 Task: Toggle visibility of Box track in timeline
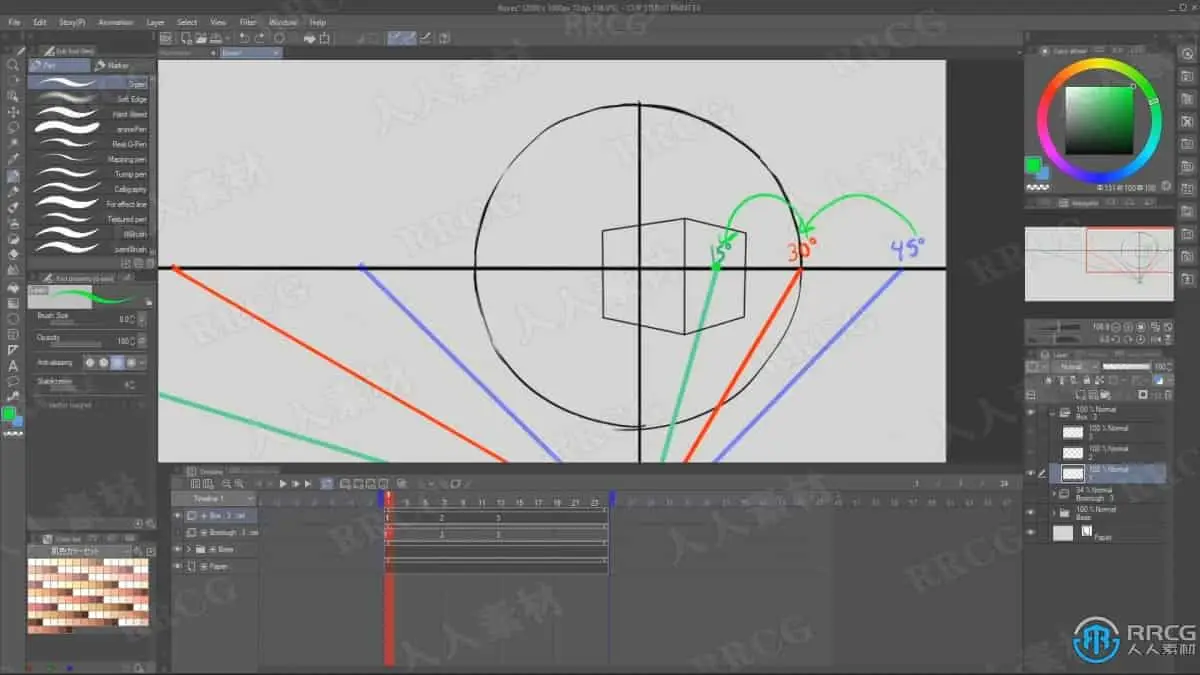point(178,516)
